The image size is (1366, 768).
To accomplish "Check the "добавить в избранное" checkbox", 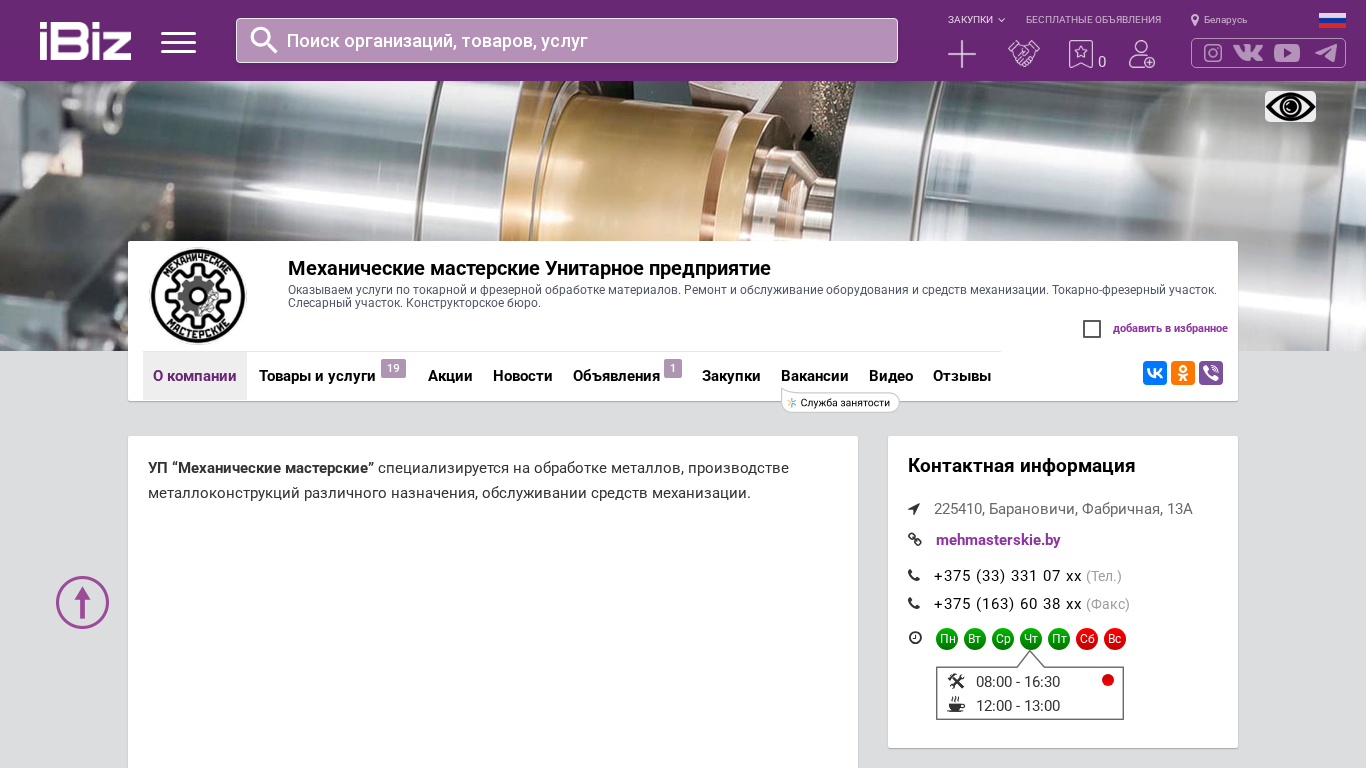I will click(1092, 329).
